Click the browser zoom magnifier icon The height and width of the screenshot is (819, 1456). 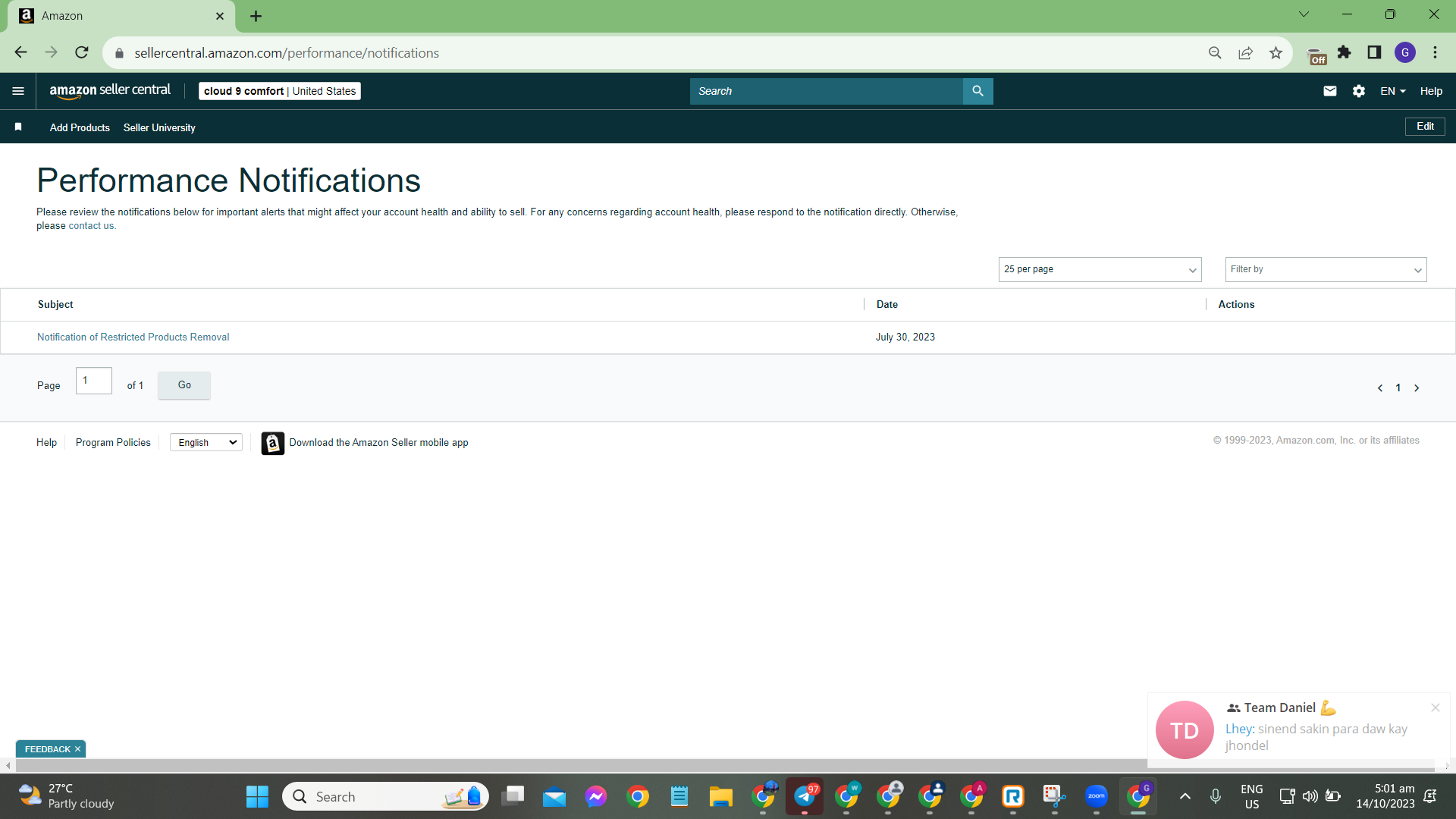[x=1215, y=52]
